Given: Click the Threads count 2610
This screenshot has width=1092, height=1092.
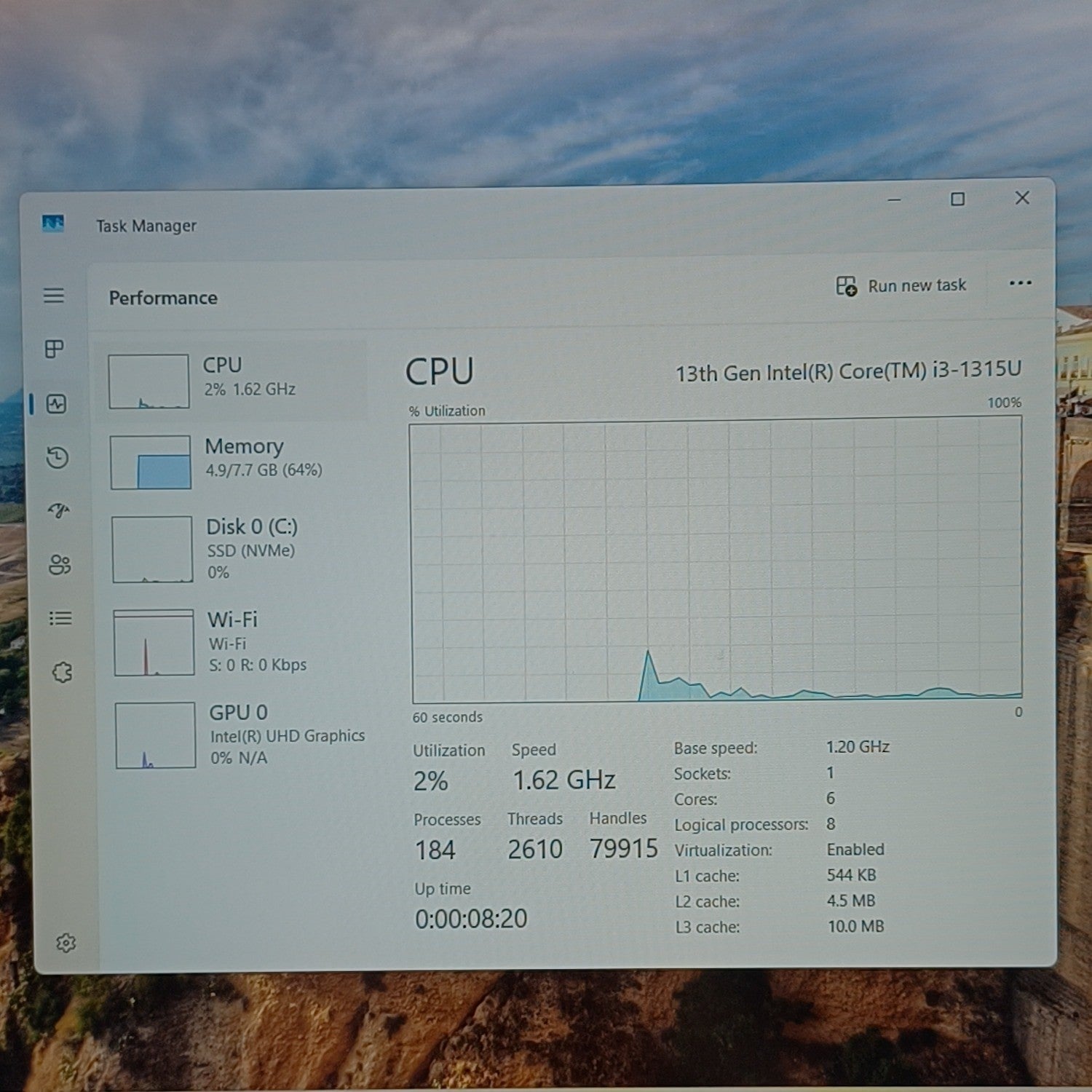Looking at the screenshot, I should coord(535,850).
